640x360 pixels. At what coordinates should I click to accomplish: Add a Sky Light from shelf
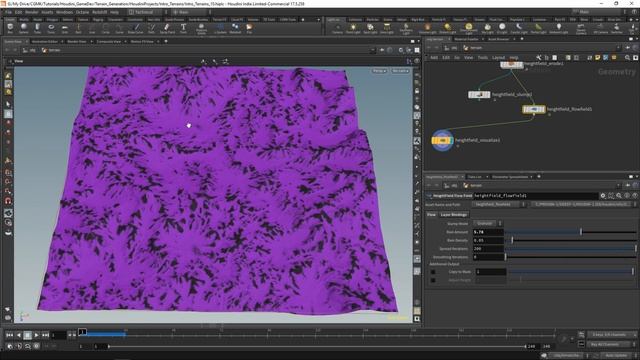coord(487,28)
